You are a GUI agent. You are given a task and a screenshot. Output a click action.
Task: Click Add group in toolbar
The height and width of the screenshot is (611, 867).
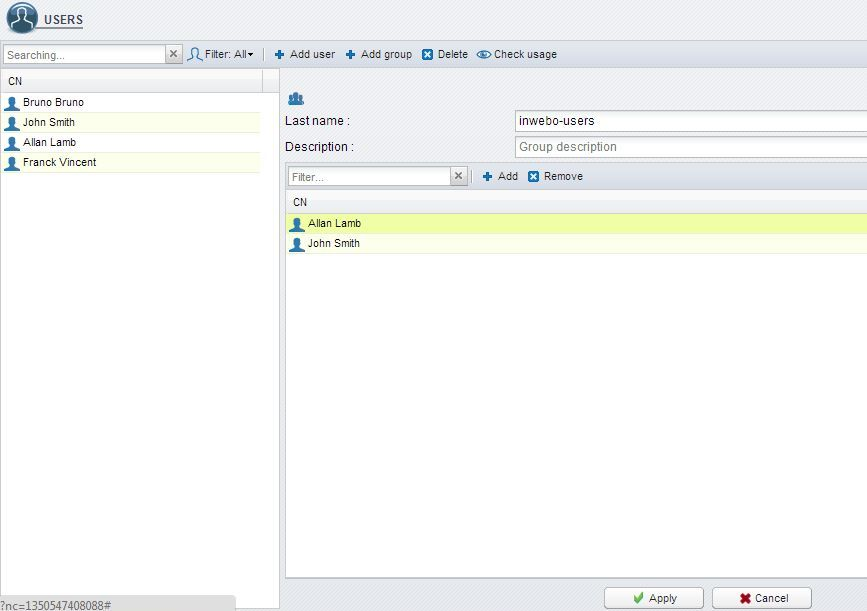coord(379,55)
